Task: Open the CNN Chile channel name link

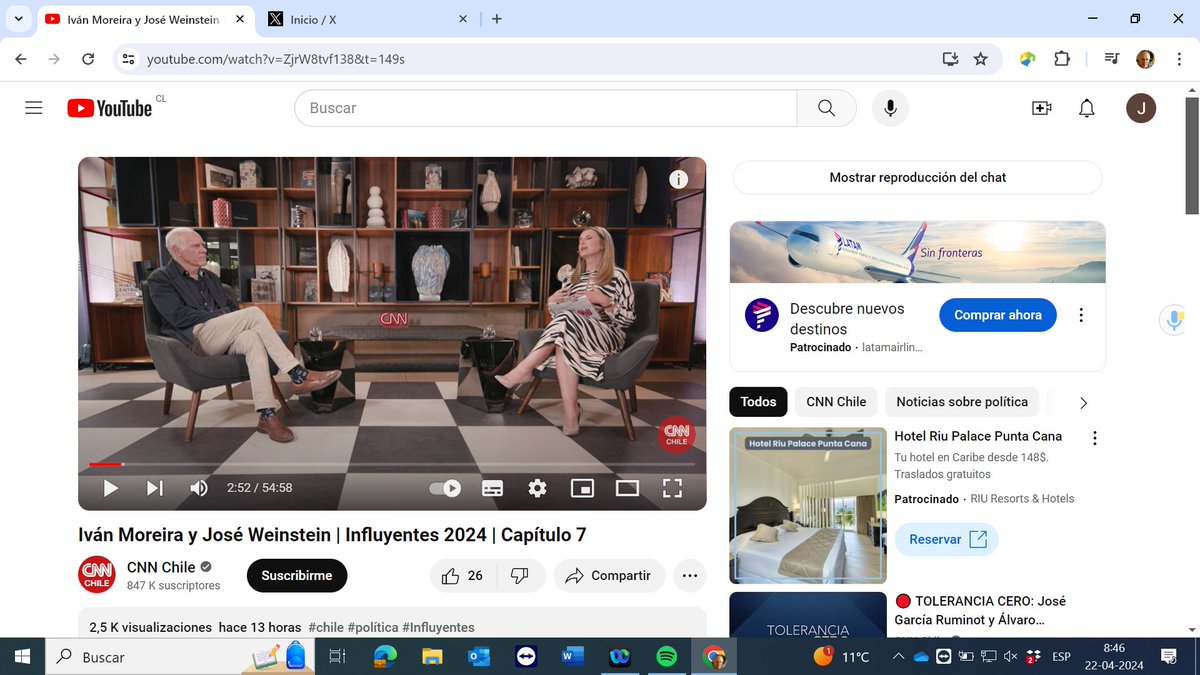Action: (x=161, y=567)
